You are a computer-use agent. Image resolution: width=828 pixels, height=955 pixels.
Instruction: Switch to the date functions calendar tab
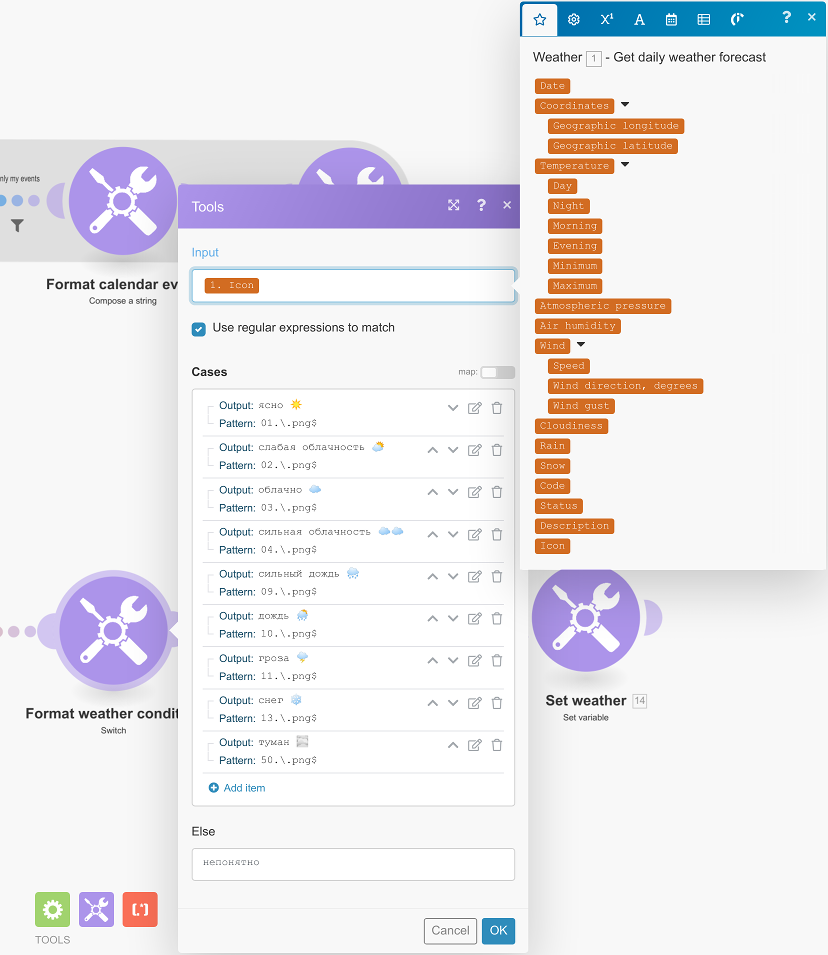[x=671, y=19]
